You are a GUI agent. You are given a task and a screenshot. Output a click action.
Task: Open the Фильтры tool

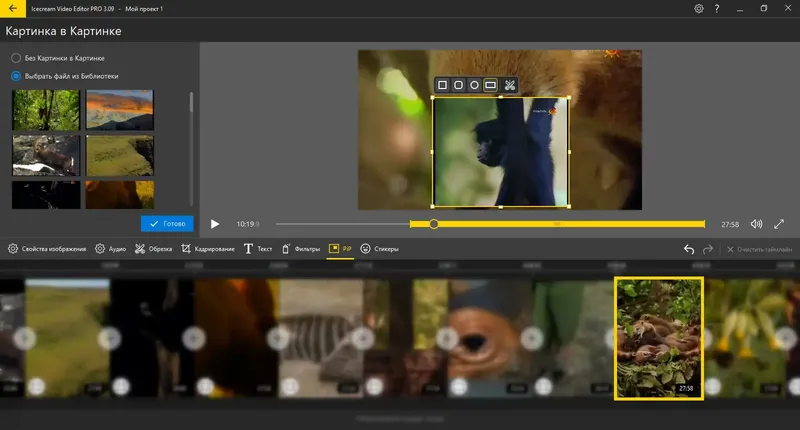pos(301,249)
